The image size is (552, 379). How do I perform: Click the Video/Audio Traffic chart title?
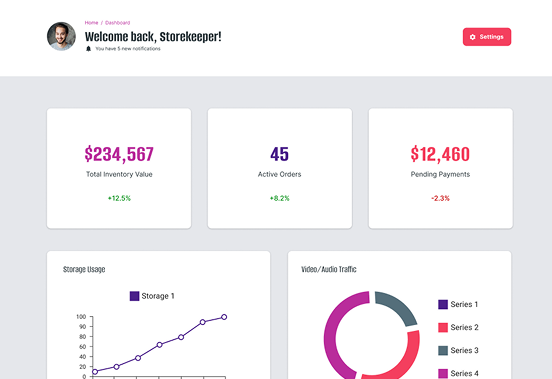328,269
